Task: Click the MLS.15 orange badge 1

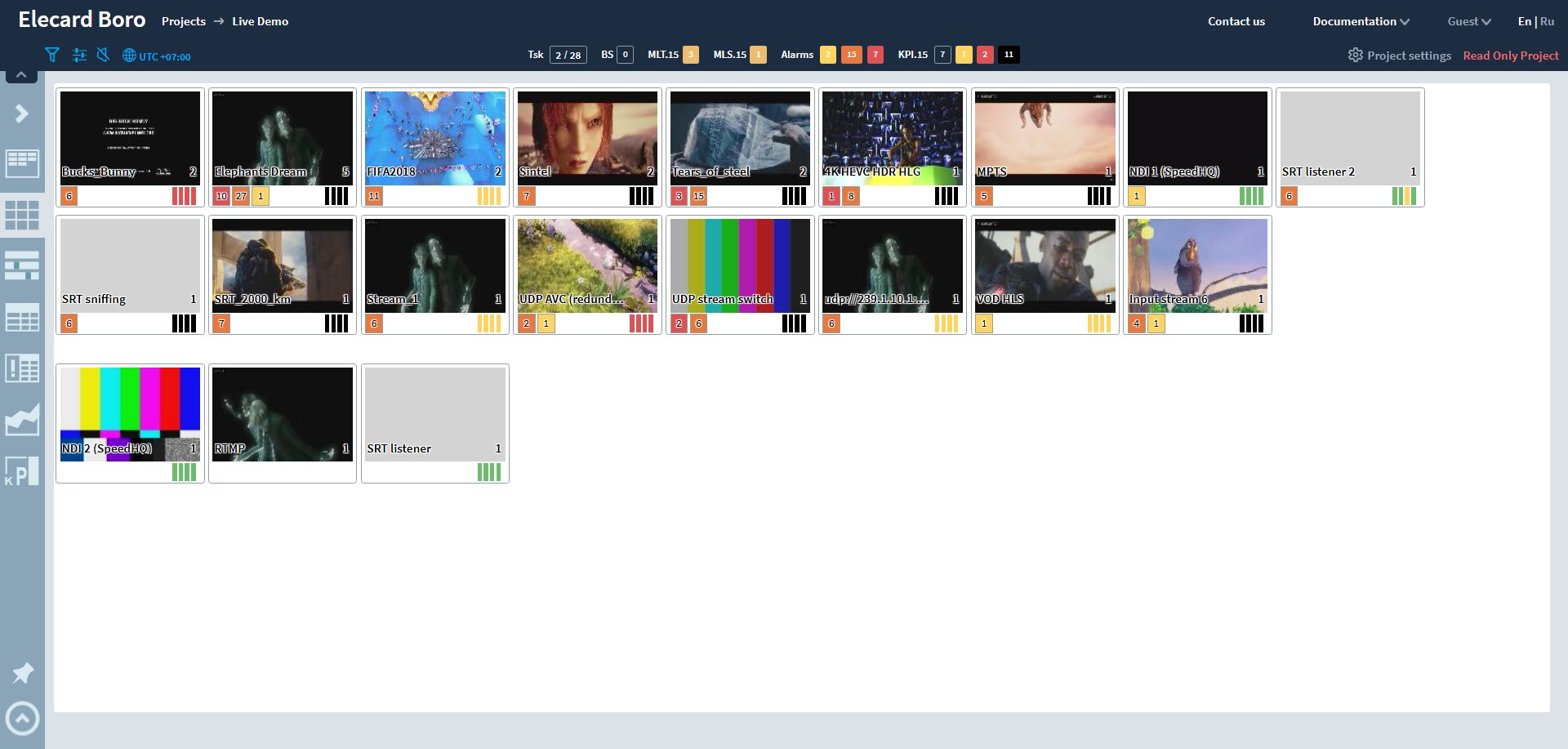Action: pos(758,55)
